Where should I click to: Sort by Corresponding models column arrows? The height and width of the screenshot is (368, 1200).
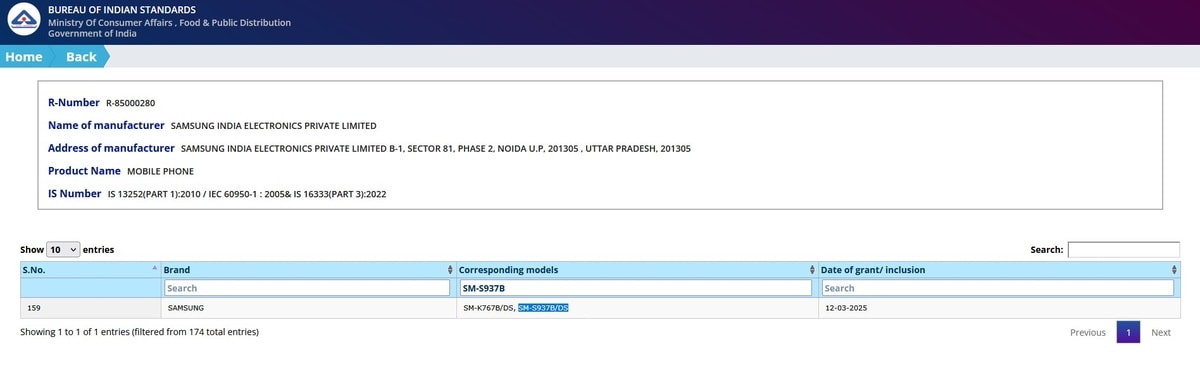812,270
